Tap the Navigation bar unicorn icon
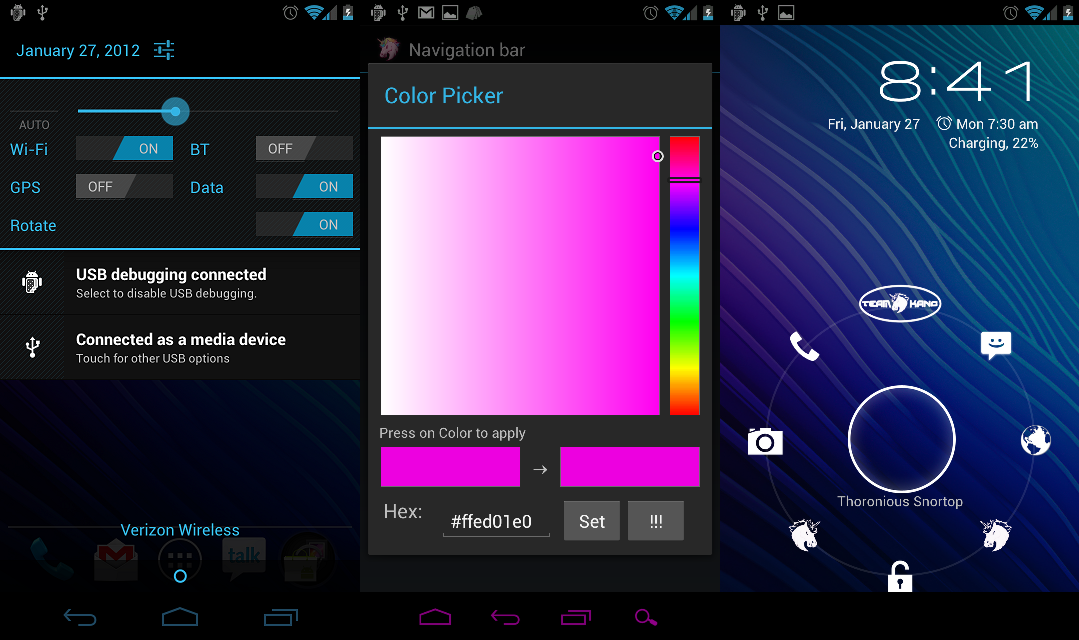This screenshot has width=1079, height=640. (389, 49)
